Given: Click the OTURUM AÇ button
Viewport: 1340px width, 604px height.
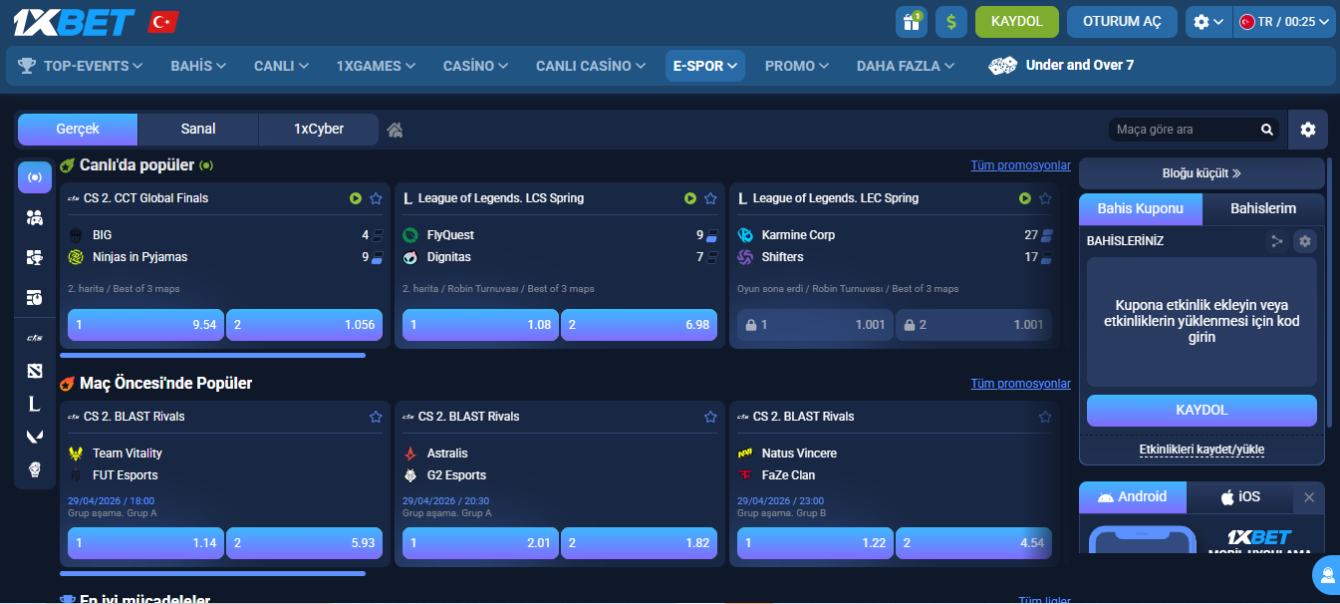Looking at the screenshot, I should coord(1122,21).
